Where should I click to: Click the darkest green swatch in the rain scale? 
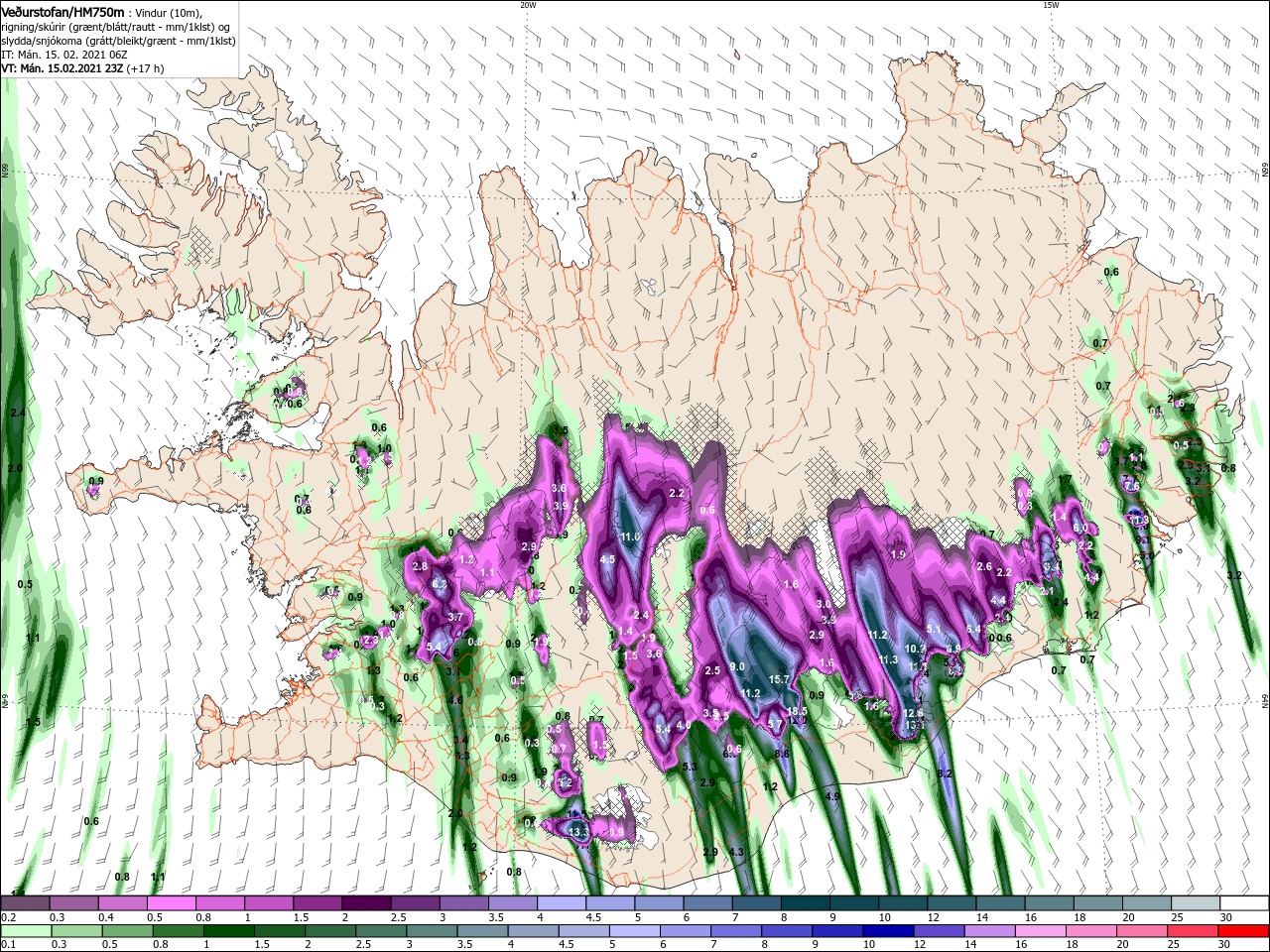228,931
